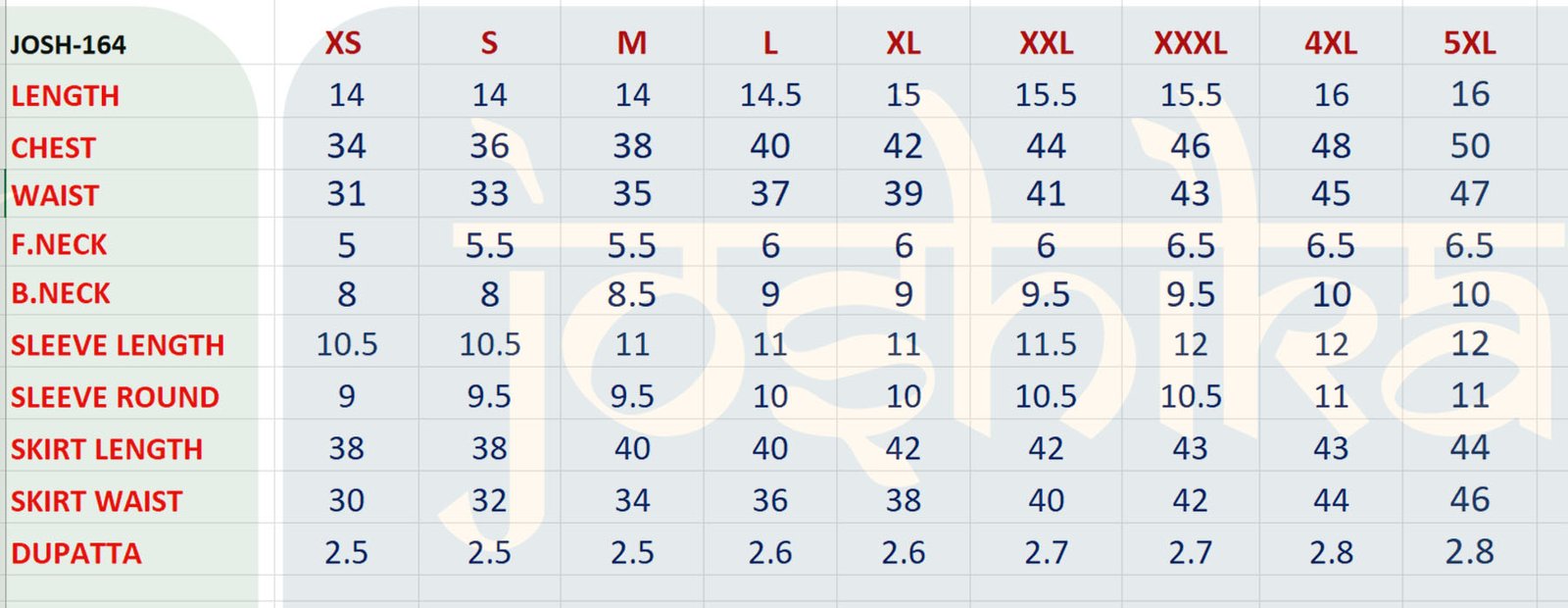The width and height of the screenshot is (1568, 608).
Task: Click the chest value 38 for size M
Action: click(x=632, y=146)
